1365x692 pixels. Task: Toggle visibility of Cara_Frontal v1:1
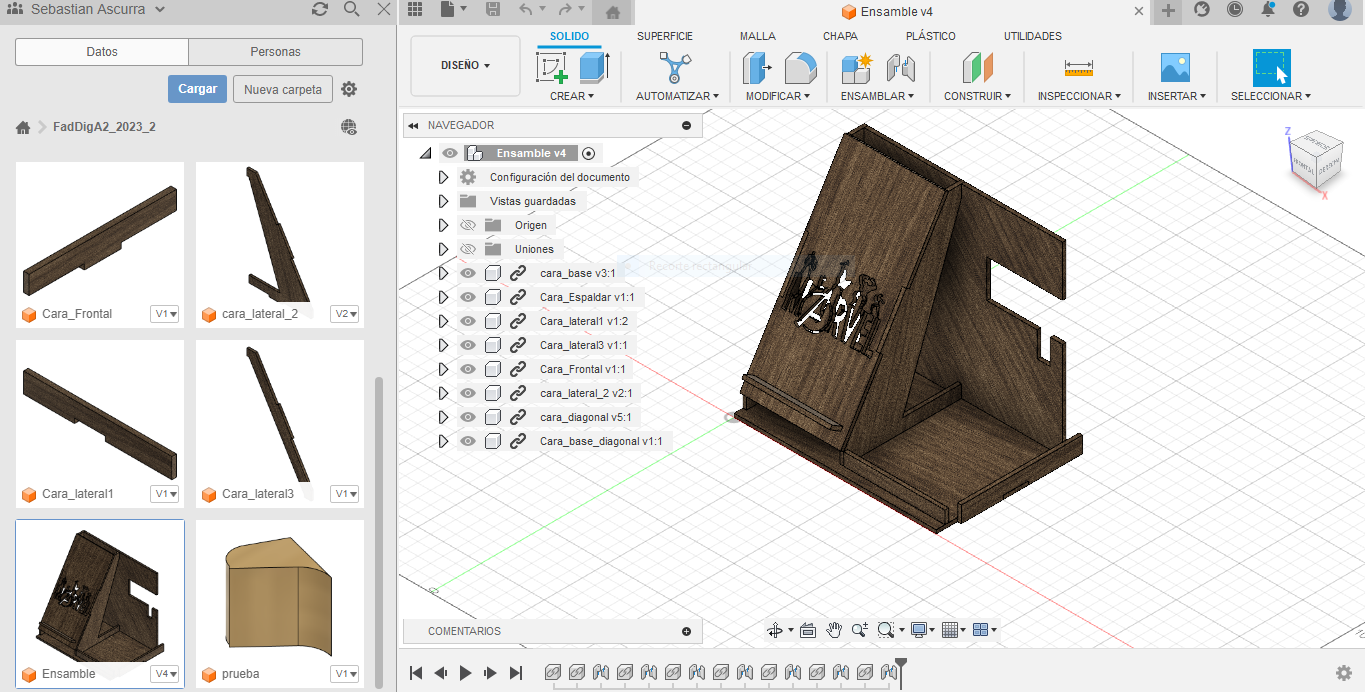(467, 369)
